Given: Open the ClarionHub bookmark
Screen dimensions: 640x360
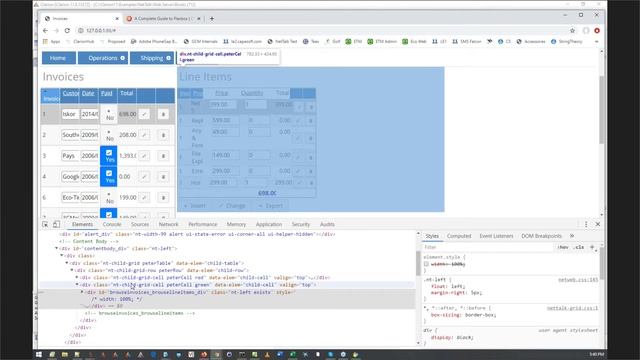Looking at the screenshot, I should pos(80,41).
